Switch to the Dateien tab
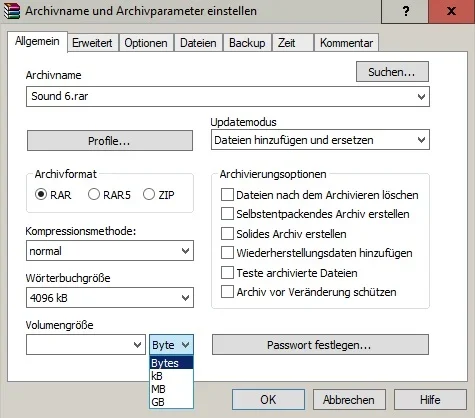The width and height of the screenshot is (475, 418). click(x=198, y=43)
